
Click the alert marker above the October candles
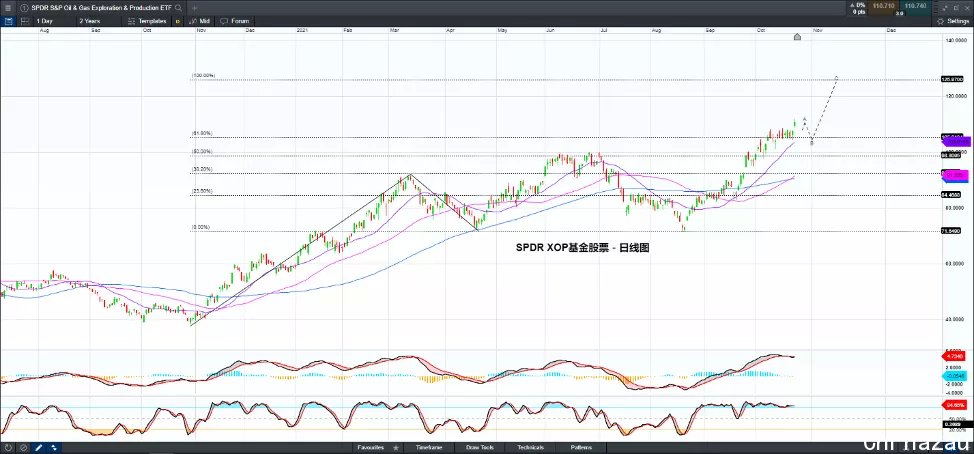click(798, 37)
